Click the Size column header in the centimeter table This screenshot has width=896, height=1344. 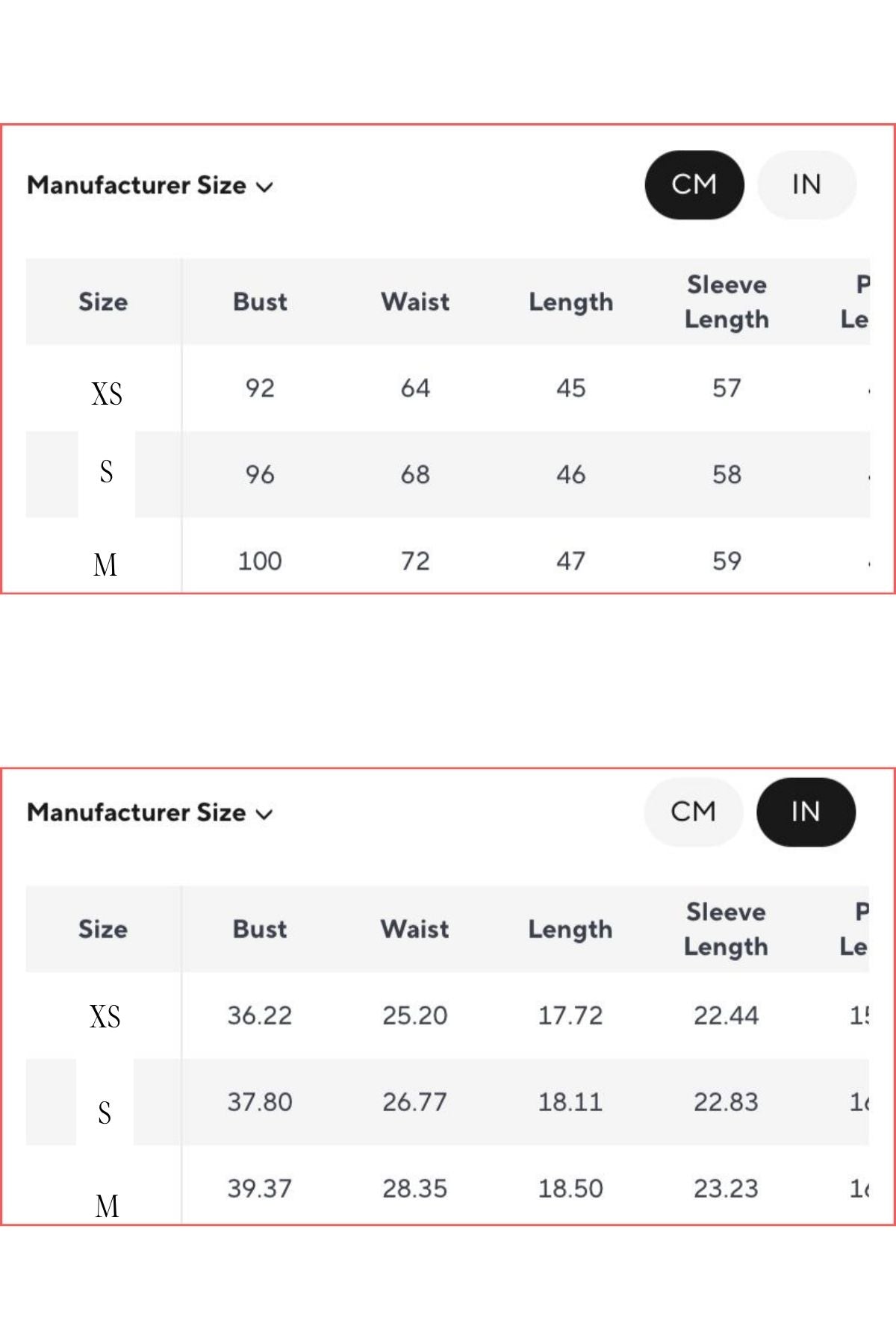[103, 302]
